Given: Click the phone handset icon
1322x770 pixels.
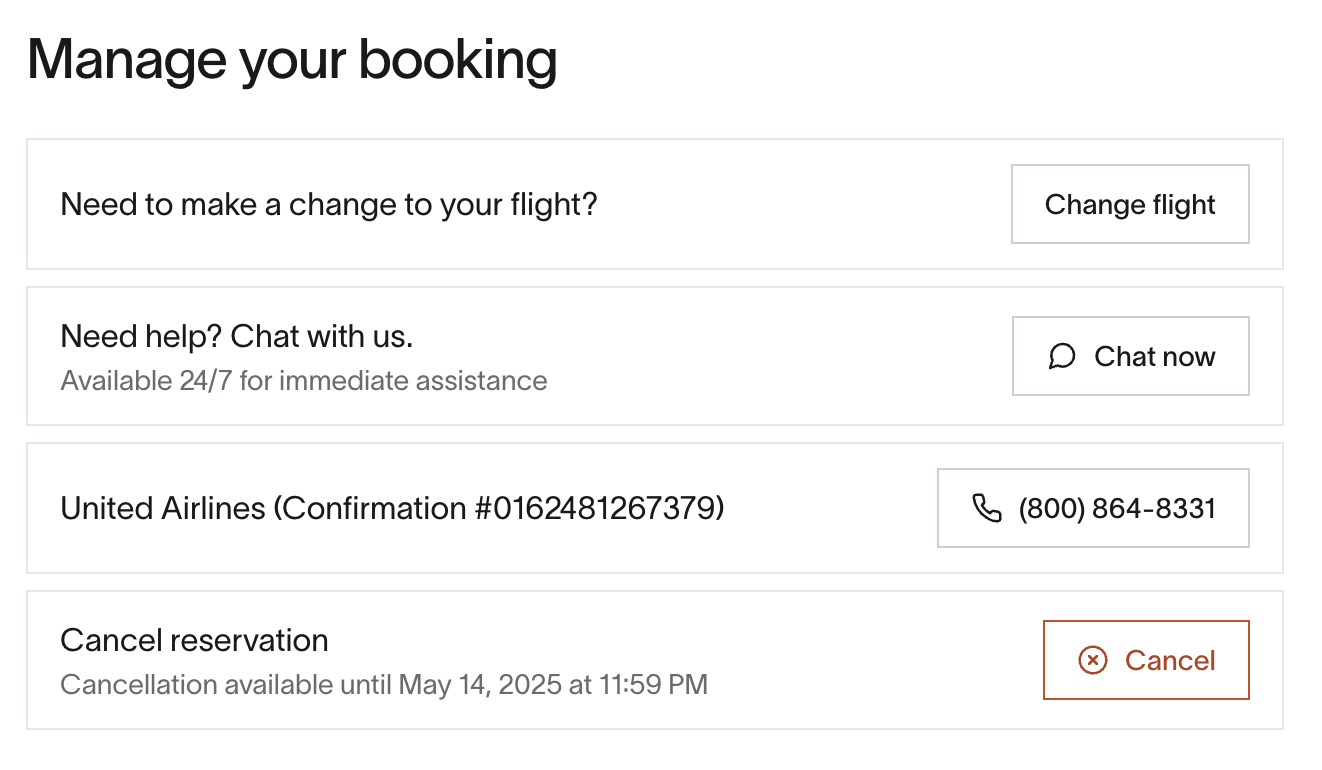Looking at the screenshot, I should pyautogui.click(x=986, y=508).
